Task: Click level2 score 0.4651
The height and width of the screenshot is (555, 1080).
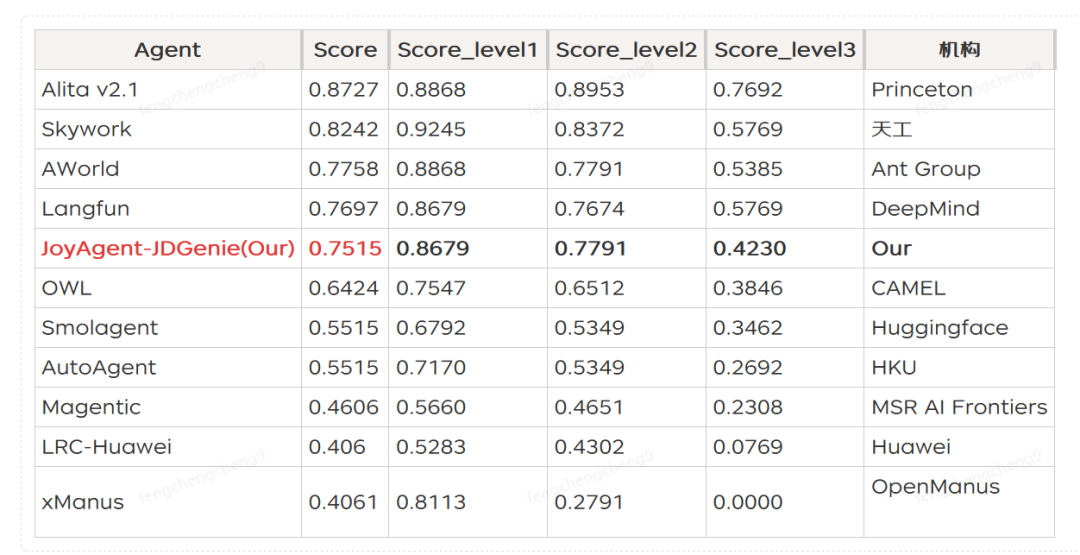Action: pos(590,408)
